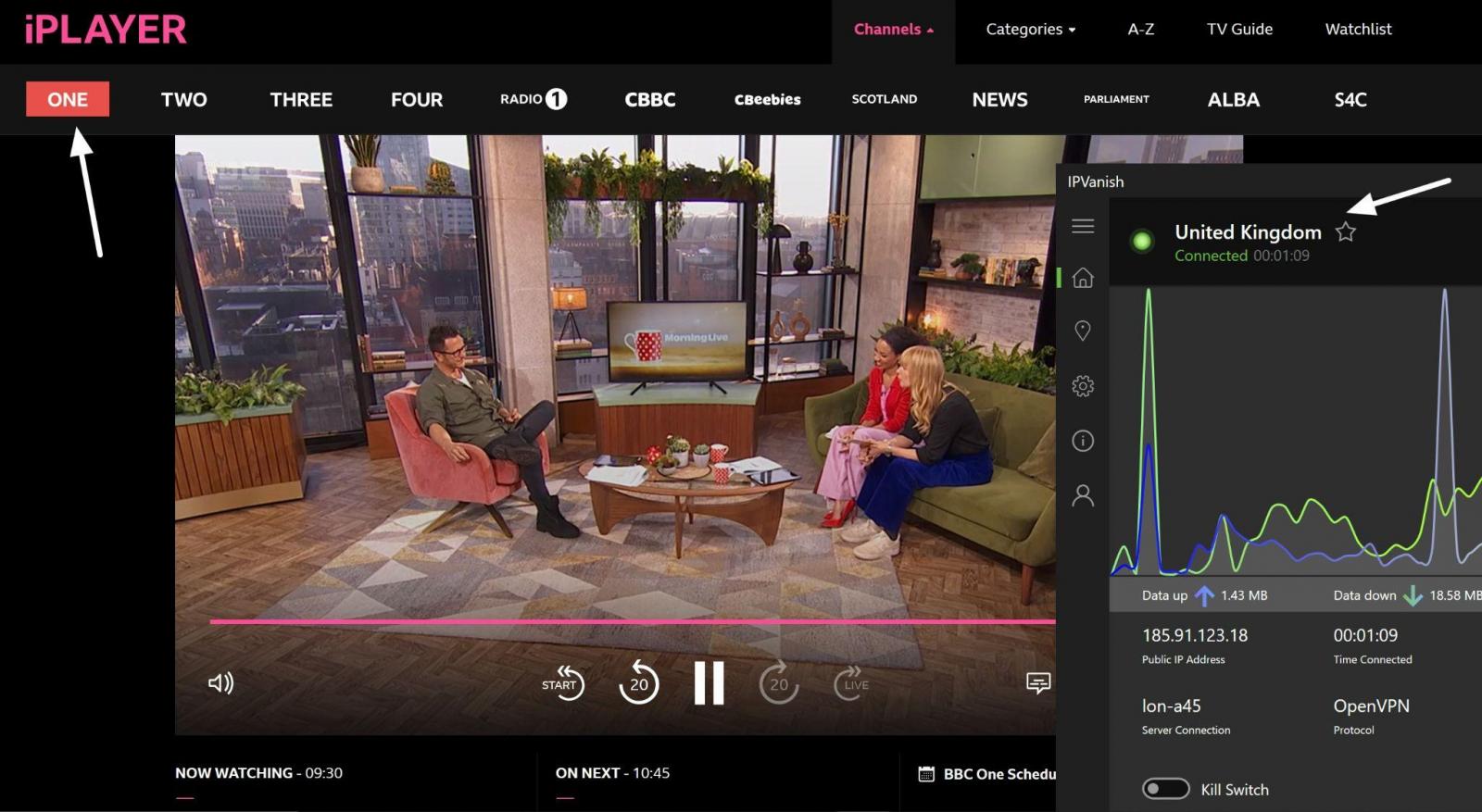The image size is (1482, 812).
Task: Toggle the Kill Switch on
Action: (x=1165, y=789)
